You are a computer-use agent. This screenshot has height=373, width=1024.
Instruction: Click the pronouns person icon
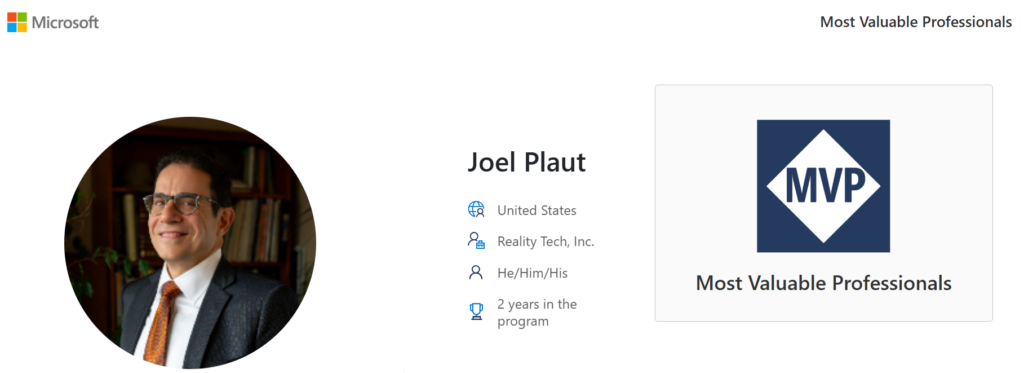(x=476, y=272)
